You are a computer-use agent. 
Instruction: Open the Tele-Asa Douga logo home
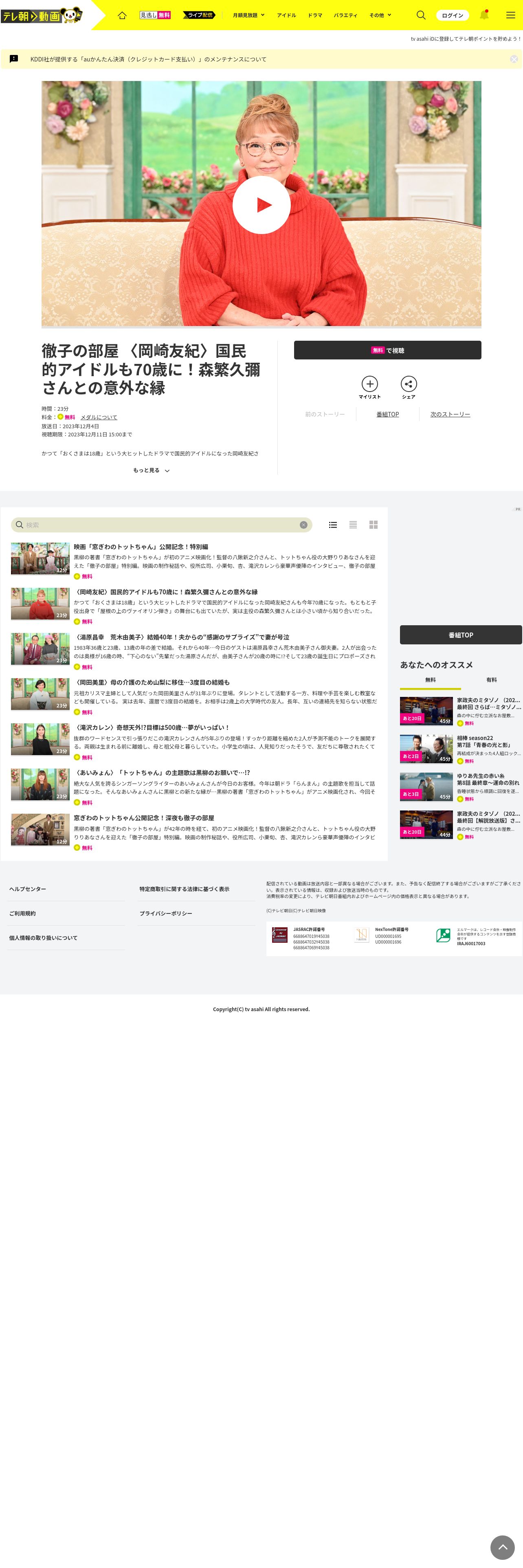[x=42, y=15]
